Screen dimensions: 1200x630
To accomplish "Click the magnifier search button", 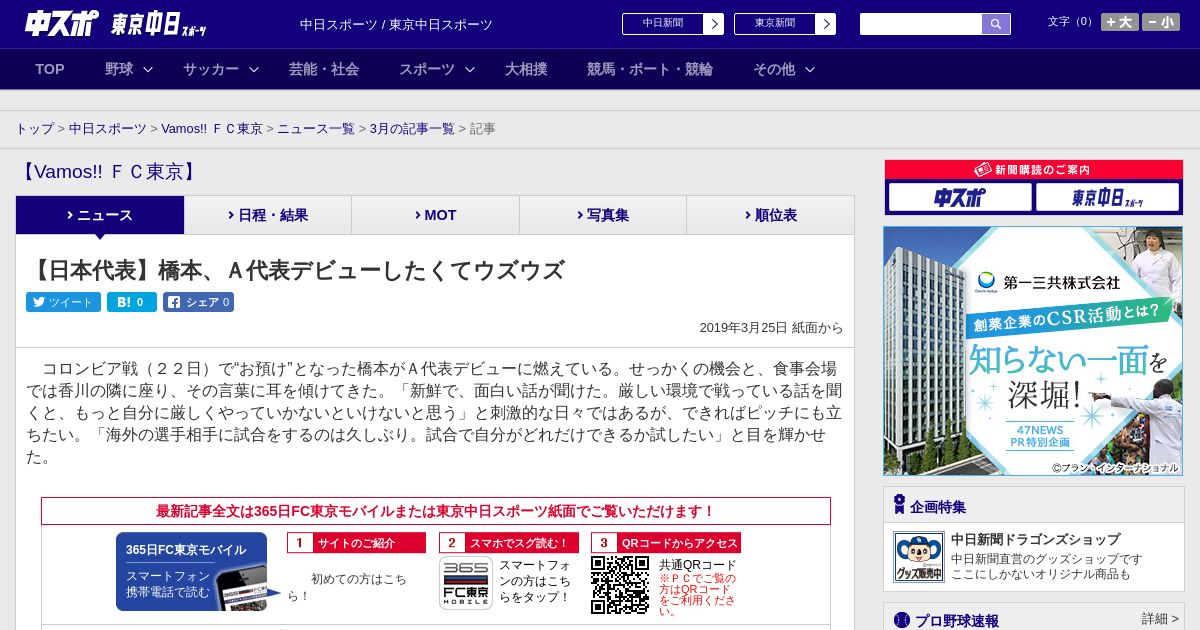I will (x=996, y=24).
